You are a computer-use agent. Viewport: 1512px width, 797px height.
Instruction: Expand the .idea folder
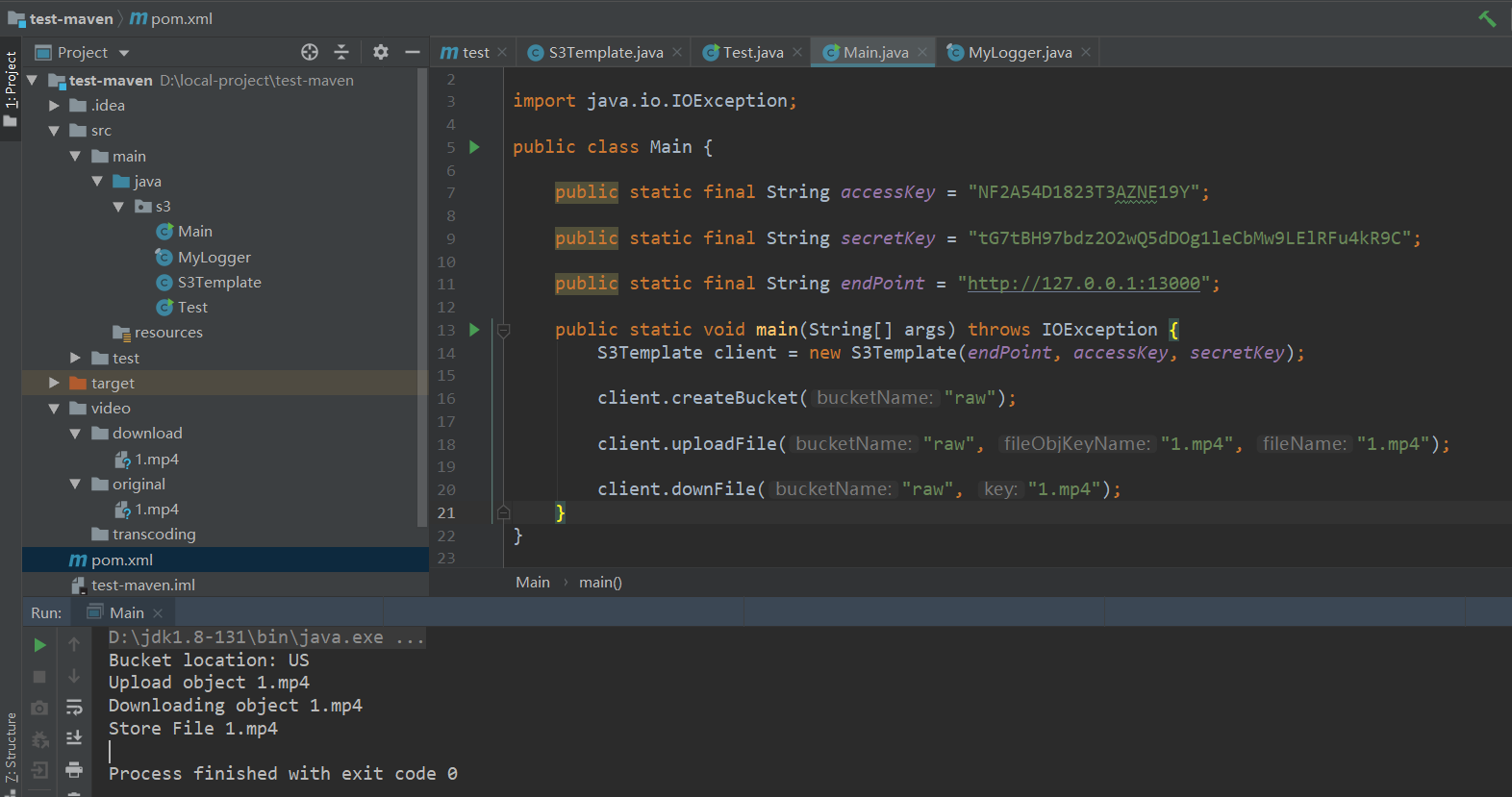pyautogui.click(x=54, y=106)
